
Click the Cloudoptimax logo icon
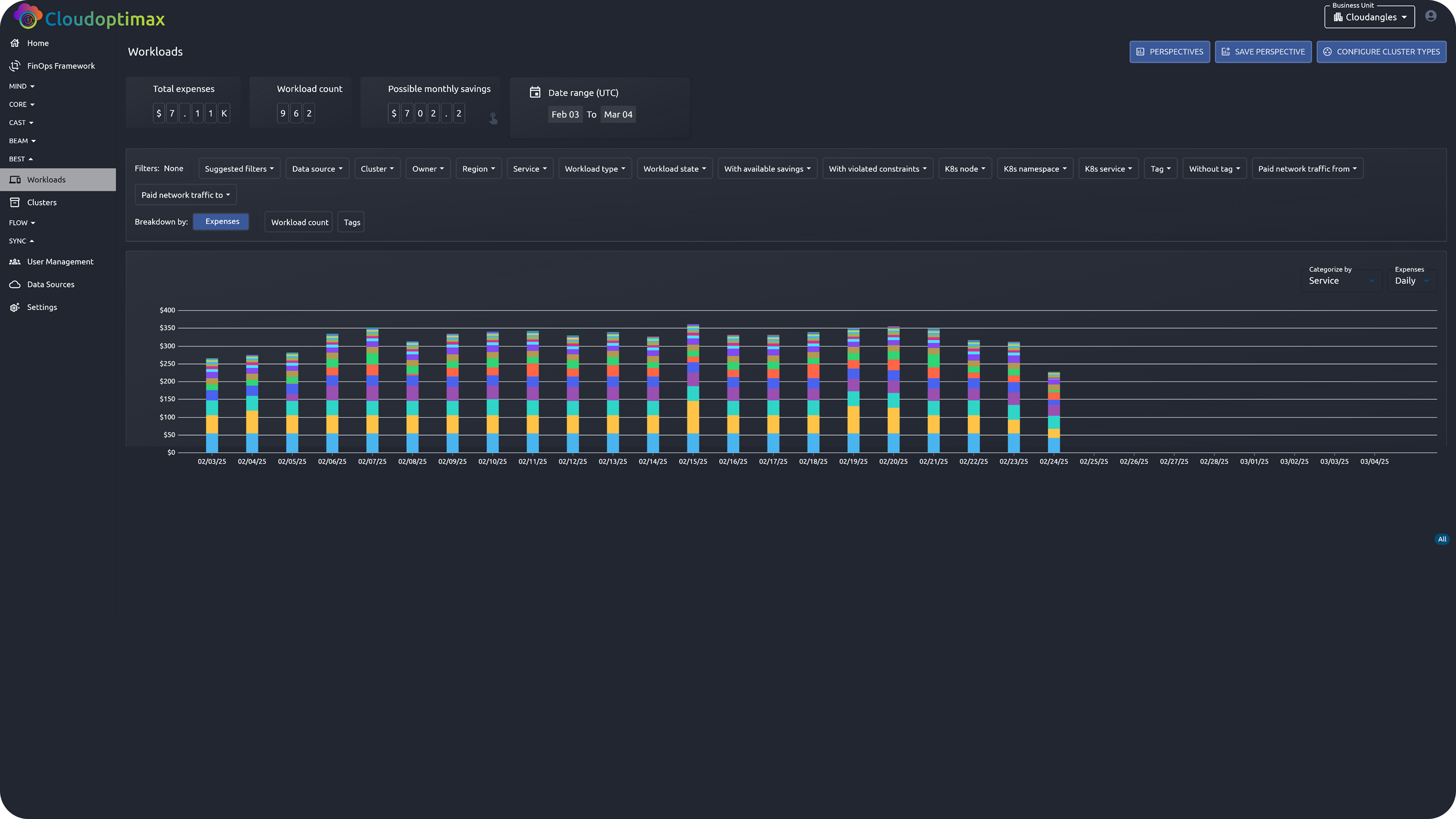click(x=28, y=16)
